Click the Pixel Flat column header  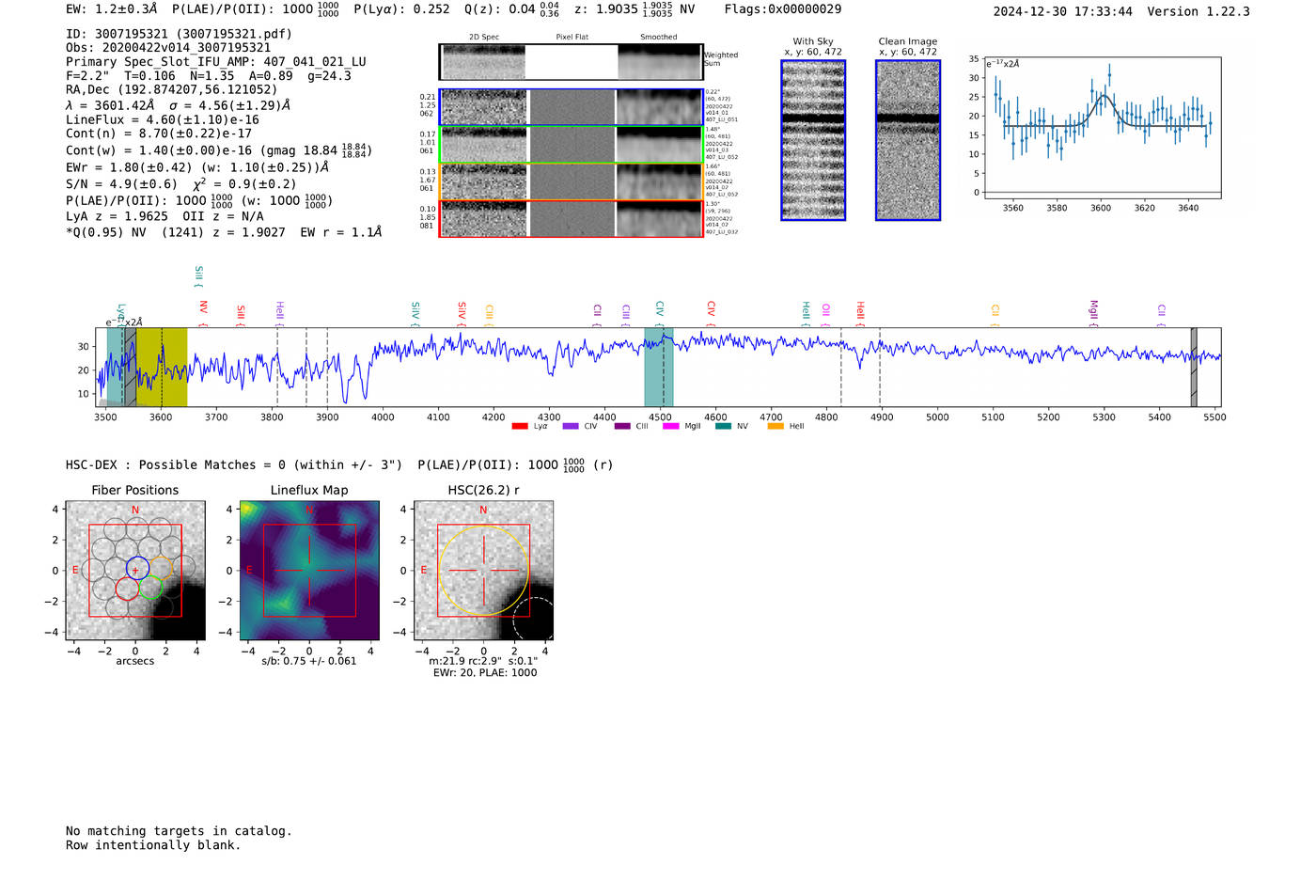coord(572,38)
